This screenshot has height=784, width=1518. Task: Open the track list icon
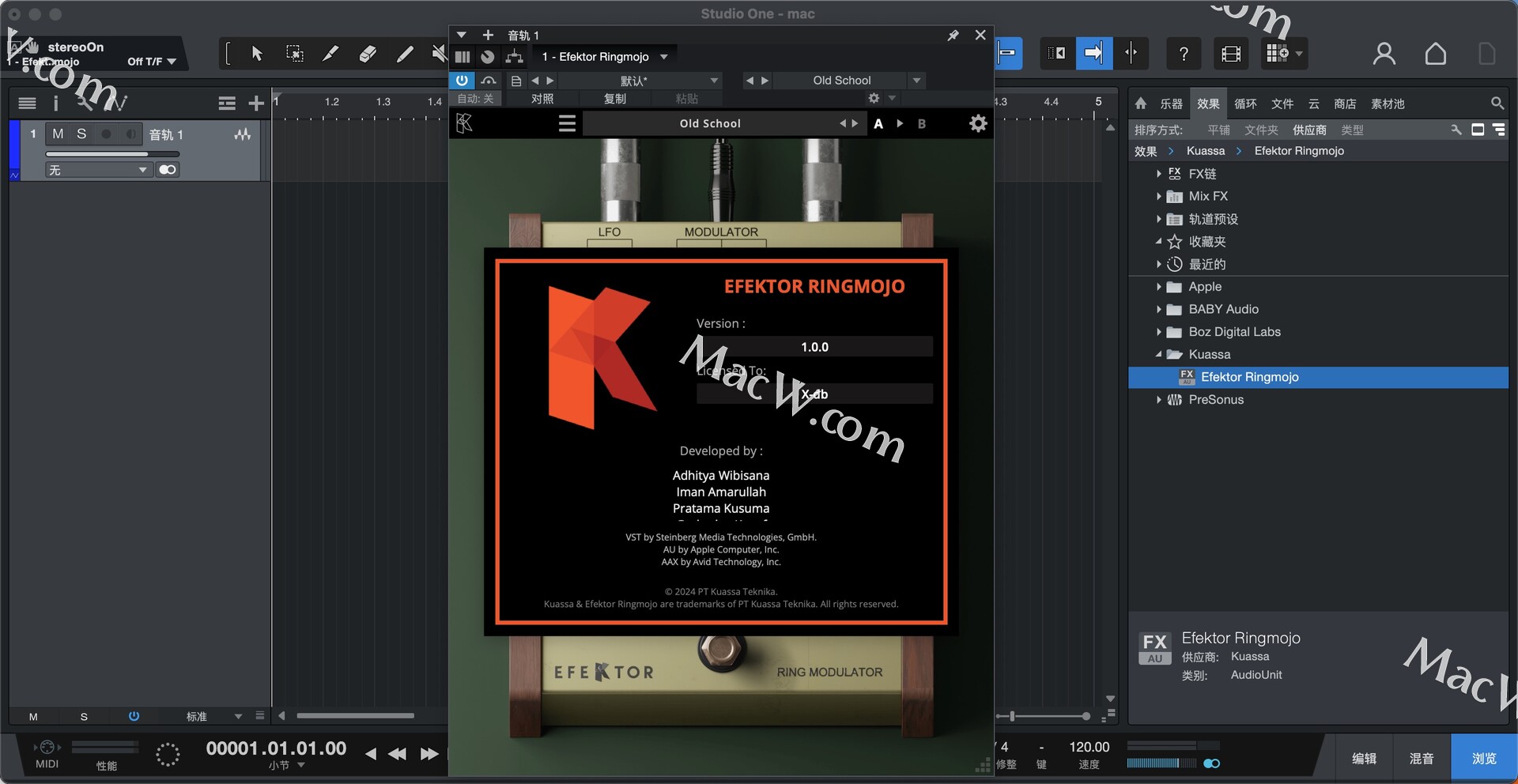click(27, 104)
